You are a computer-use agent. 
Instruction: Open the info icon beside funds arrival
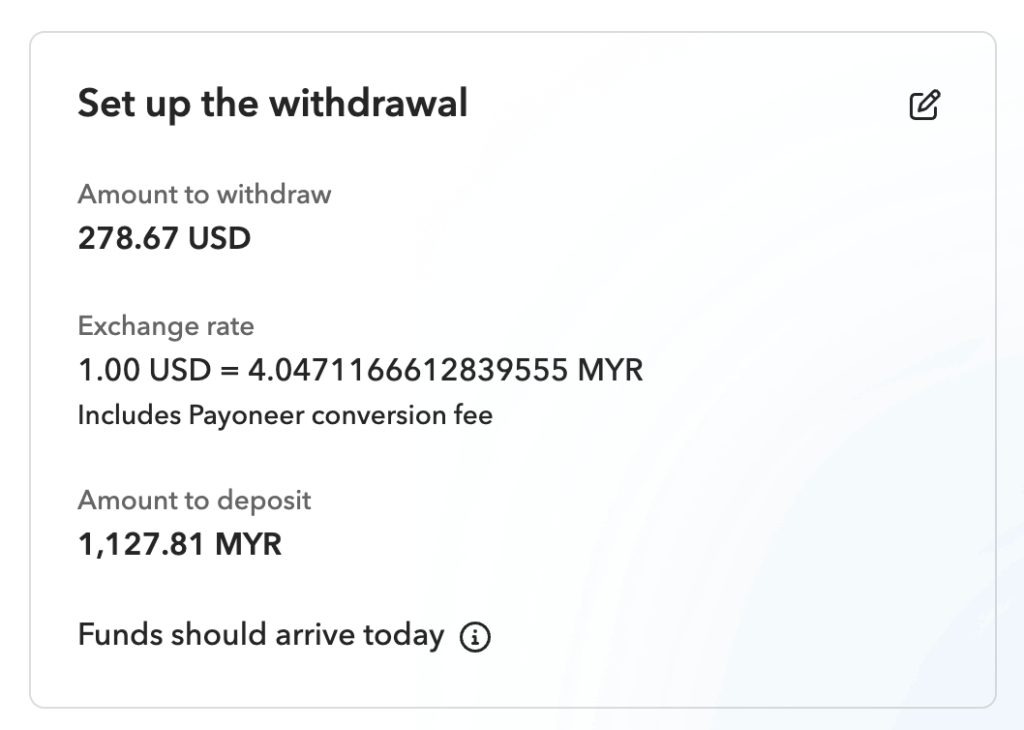(x=475, y=636)
